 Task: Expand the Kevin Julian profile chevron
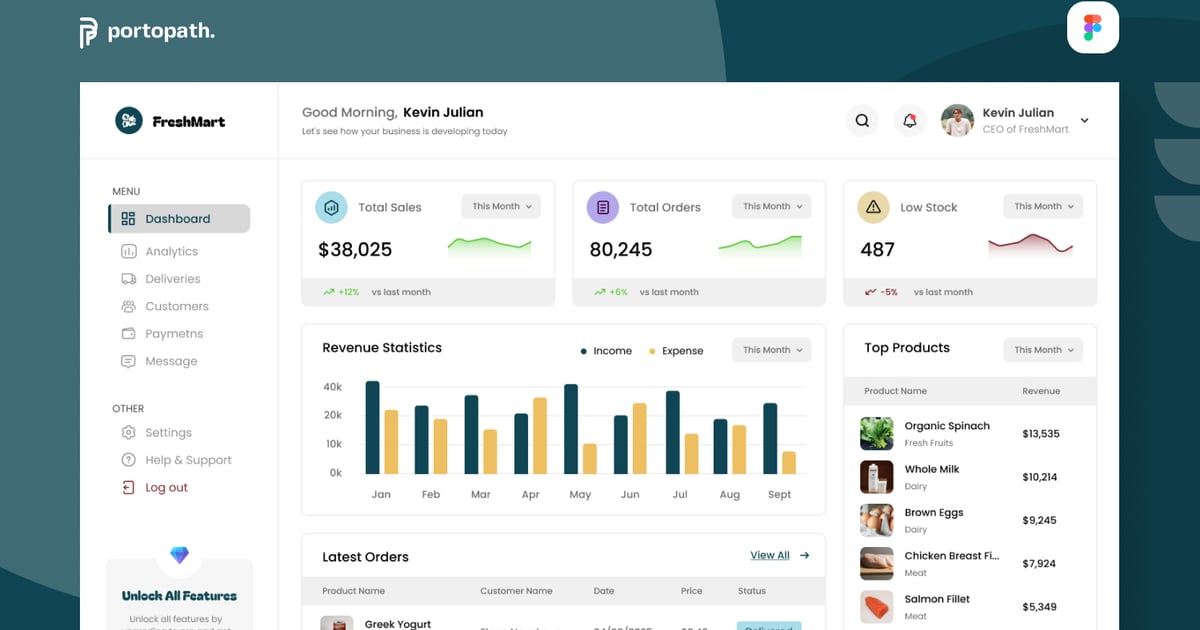(x=1084, y=121)
